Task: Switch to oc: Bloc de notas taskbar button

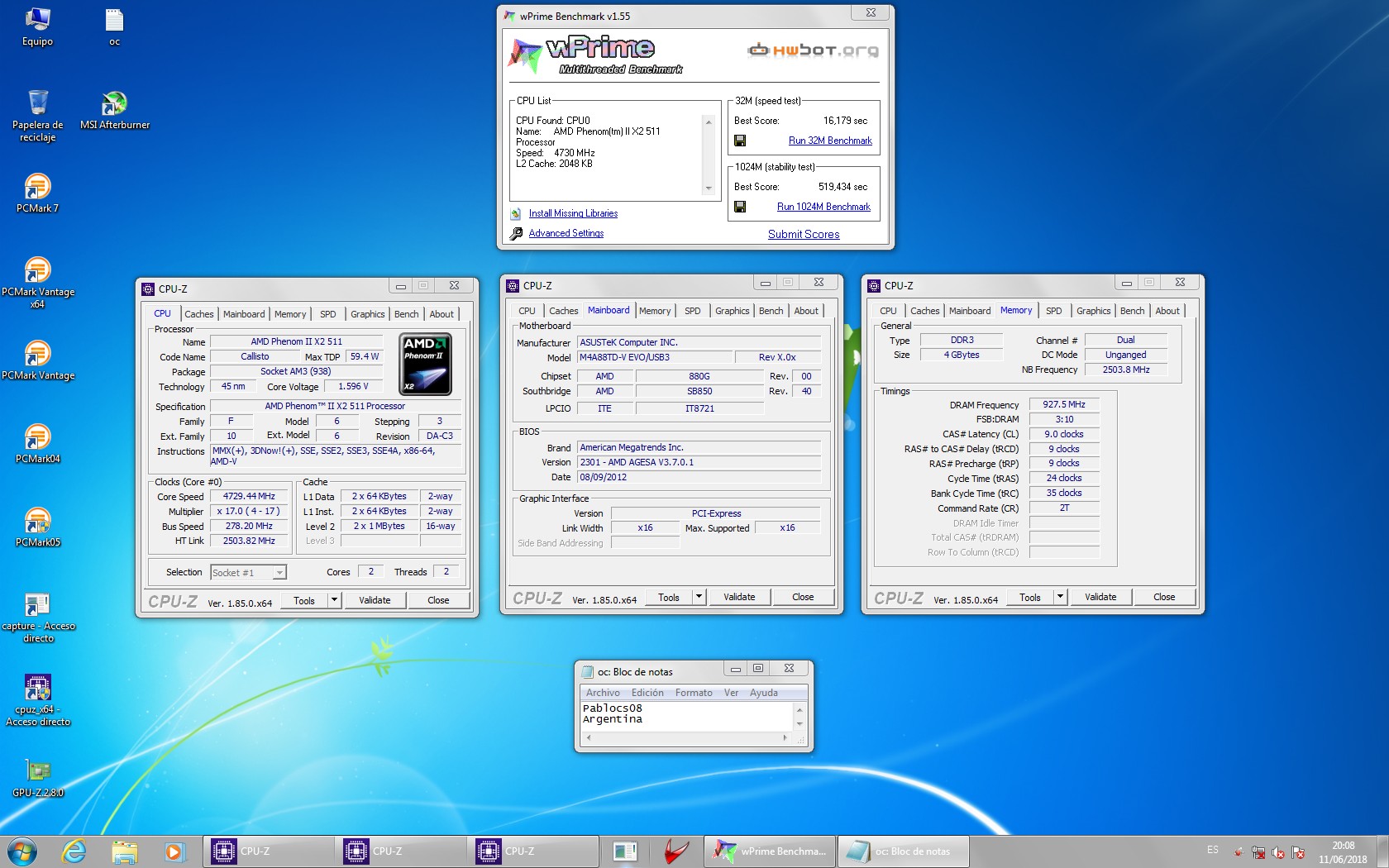Action: pyautogui.click(x=904, y=851)
